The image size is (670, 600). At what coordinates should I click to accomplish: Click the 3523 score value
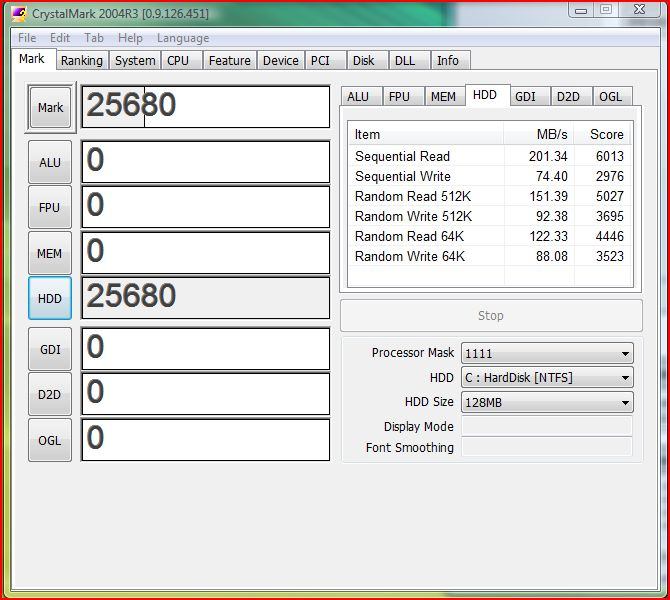pyautogui.click(x=610, y=256)
